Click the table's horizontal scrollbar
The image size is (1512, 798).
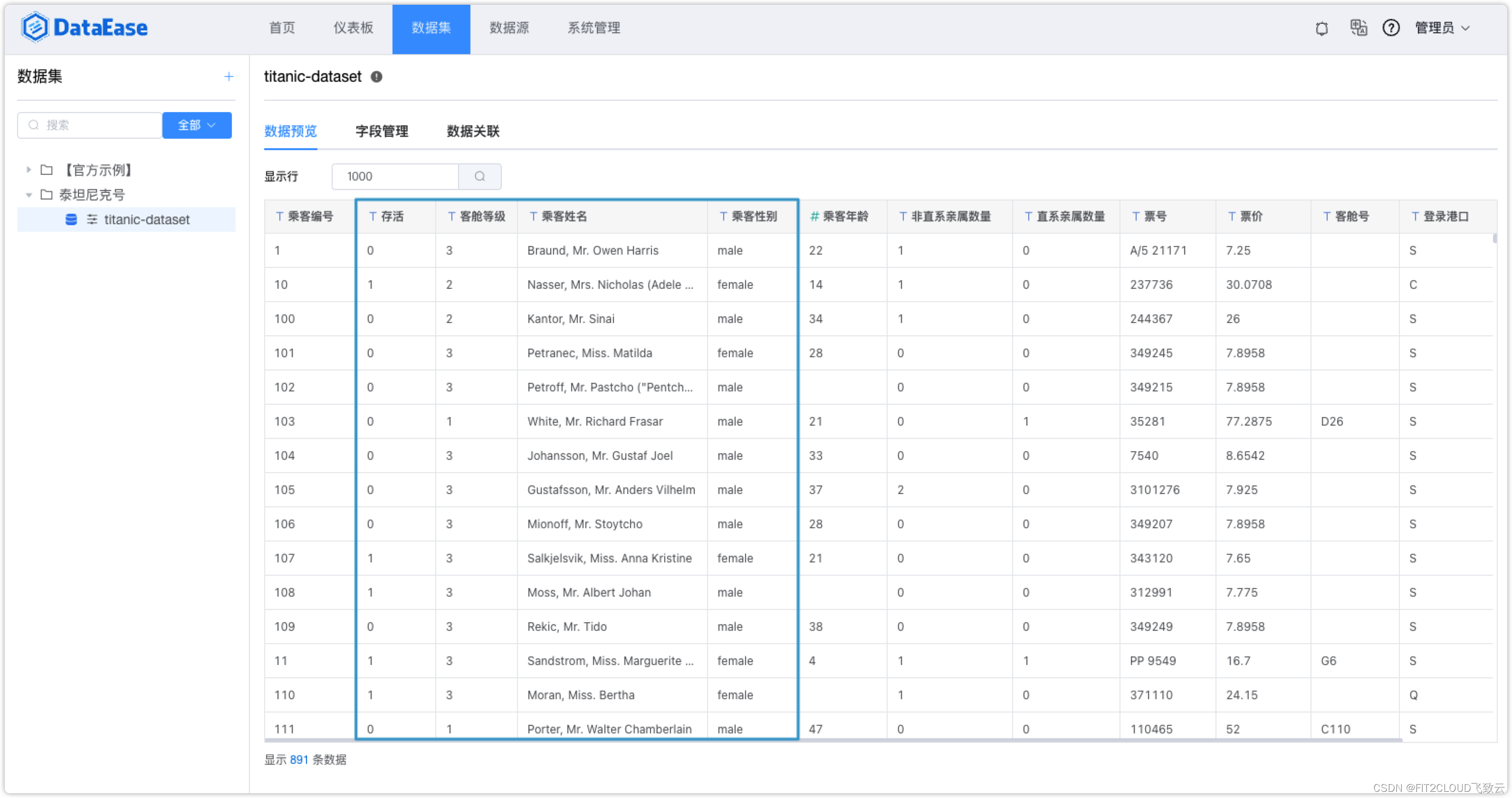pyautogui.click(x=833, y=741)
